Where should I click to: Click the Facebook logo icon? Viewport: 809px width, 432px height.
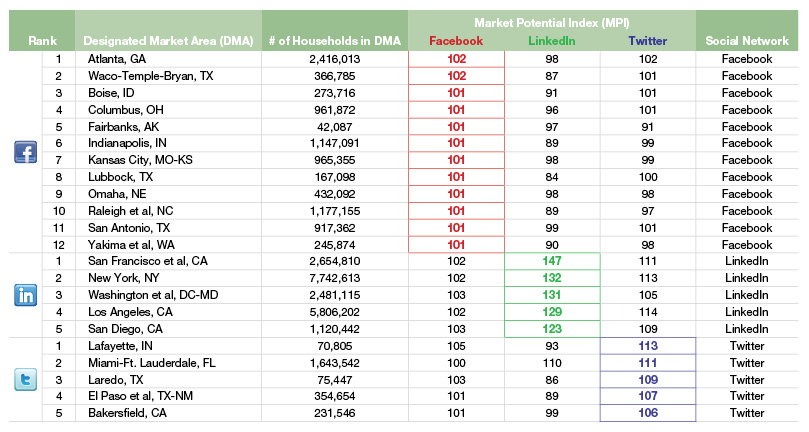25,152
